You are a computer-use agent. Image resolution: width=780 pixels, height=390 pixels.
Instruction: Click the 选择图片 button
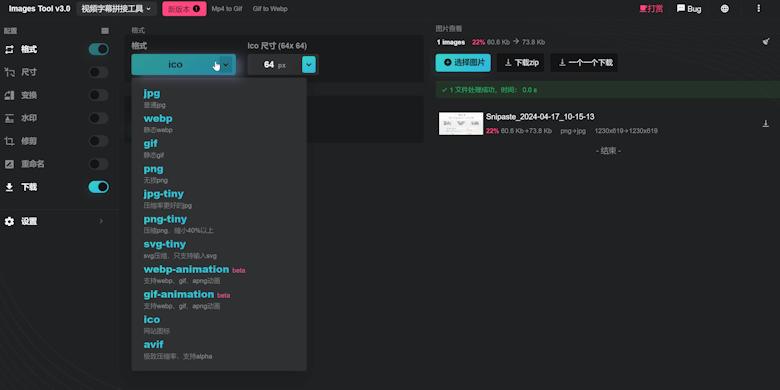tap(463, 63)
